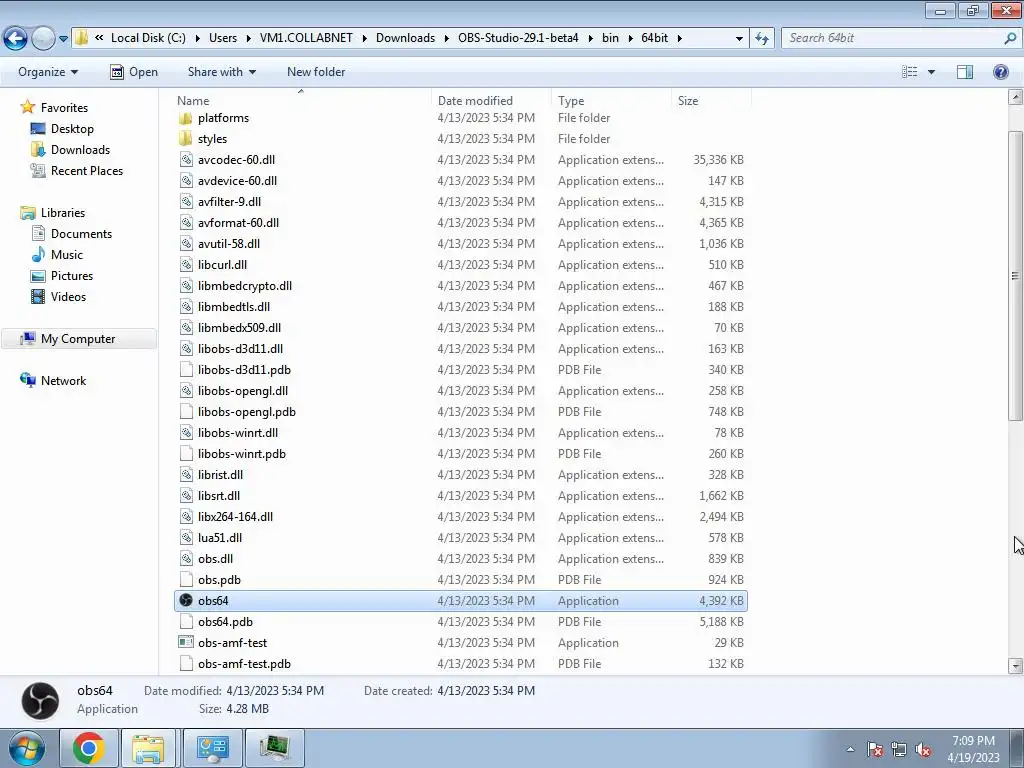
Task: Select My Computer in navigation pane
Action: (78, 338)
